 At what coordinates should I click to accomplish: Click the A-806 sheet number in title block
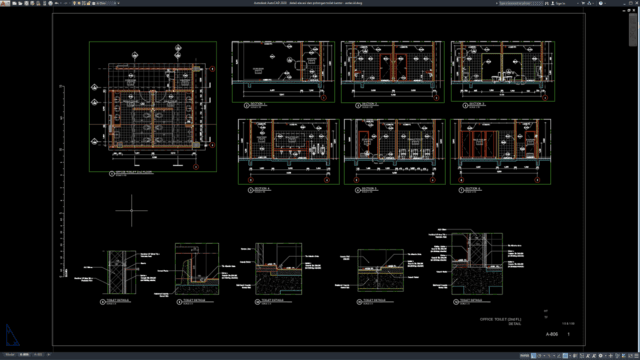[552, 334]
